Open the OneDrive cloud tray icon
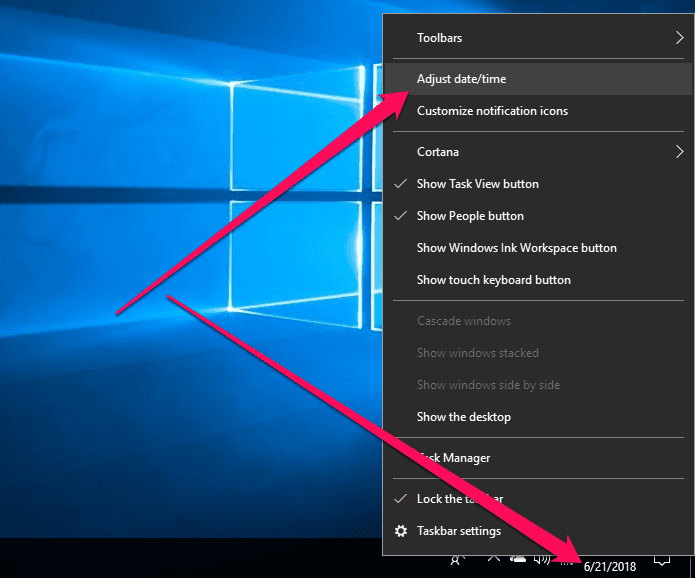 click(518, 559)
